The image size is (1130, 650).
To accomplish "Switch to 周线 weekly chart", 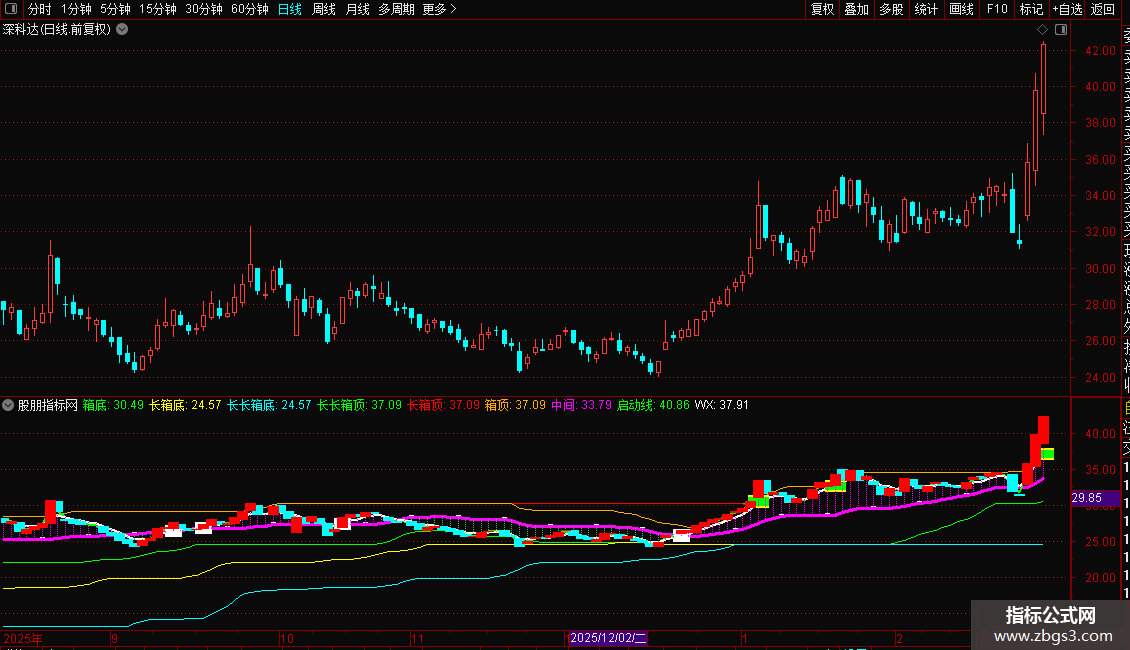I will tap(324, 9).
